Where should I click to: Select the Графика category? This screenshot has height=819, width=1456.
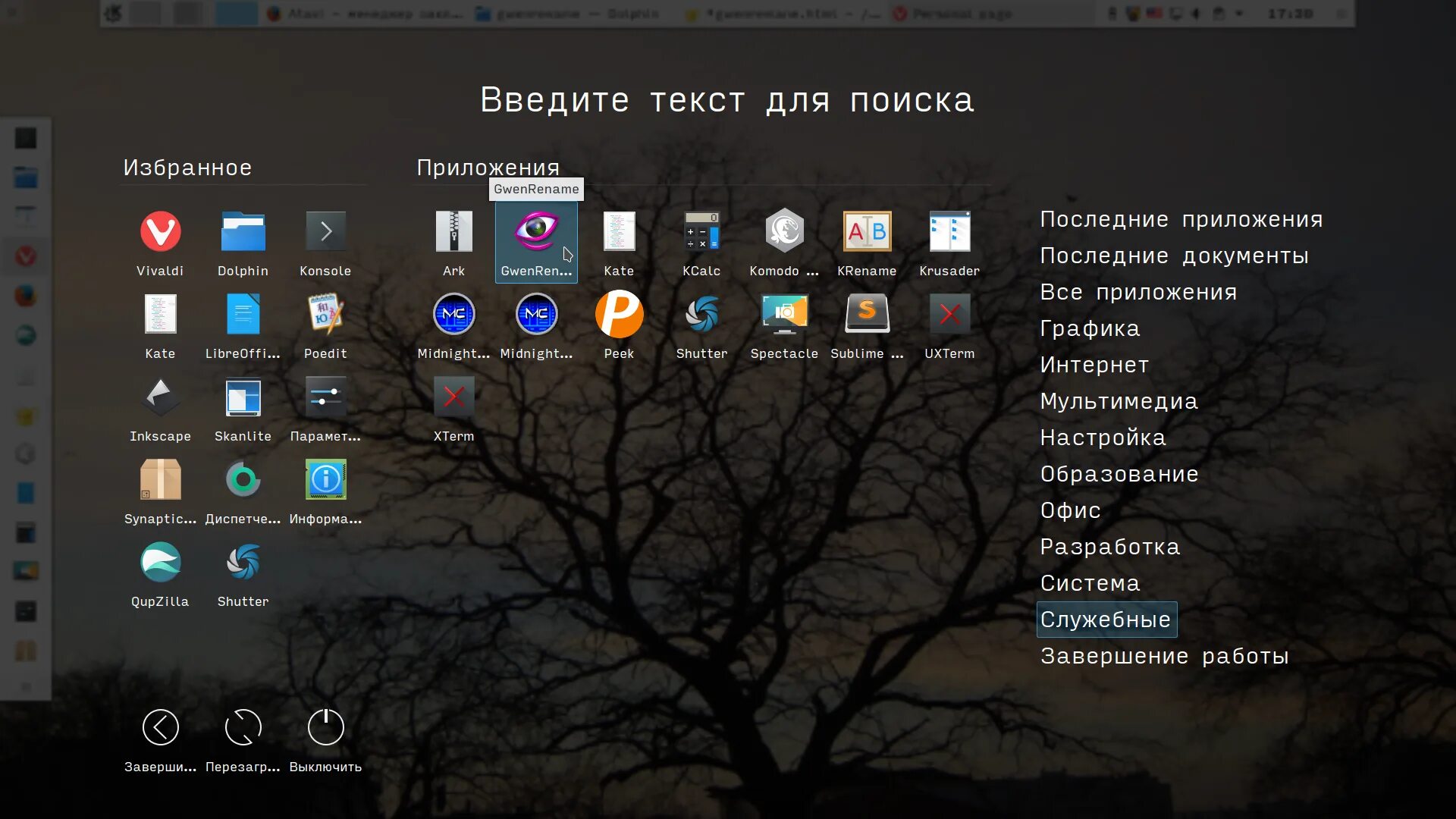coord(1090,328)
